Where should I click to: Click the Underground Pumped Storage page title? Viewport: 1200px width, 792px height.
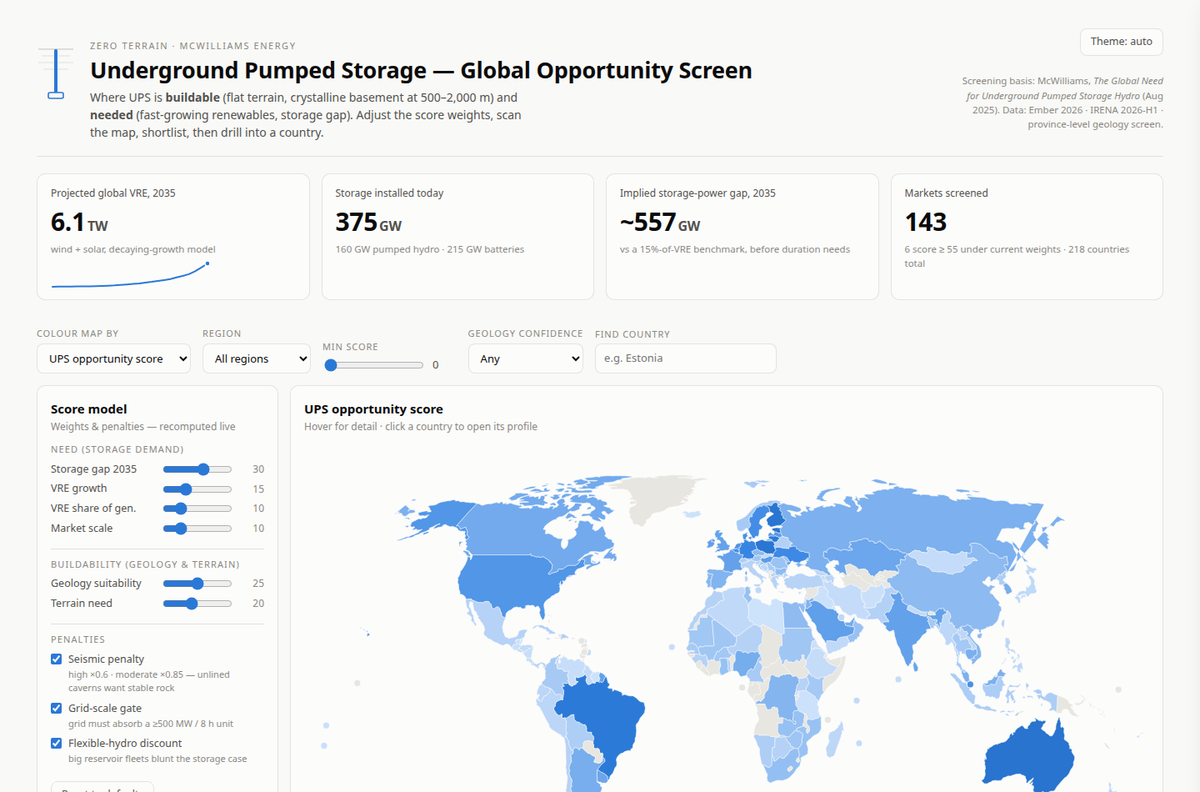click(x=421, y=71)
